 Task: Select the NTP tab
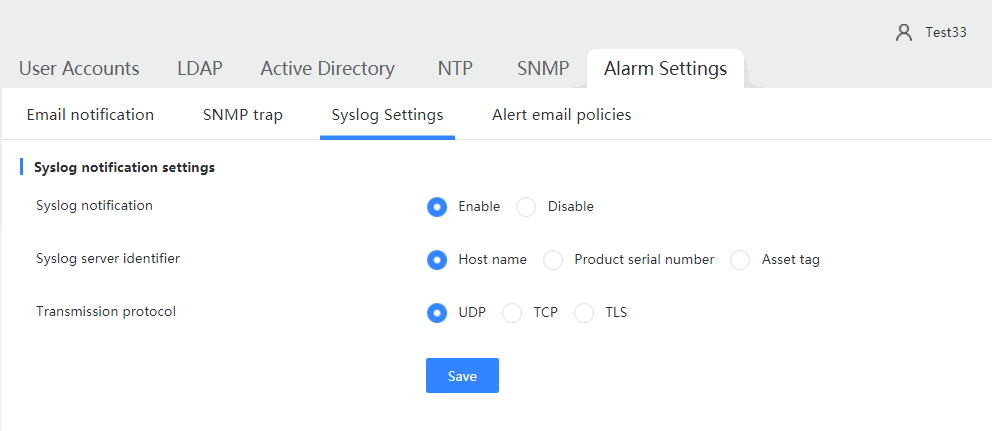(x=456, y=68)
